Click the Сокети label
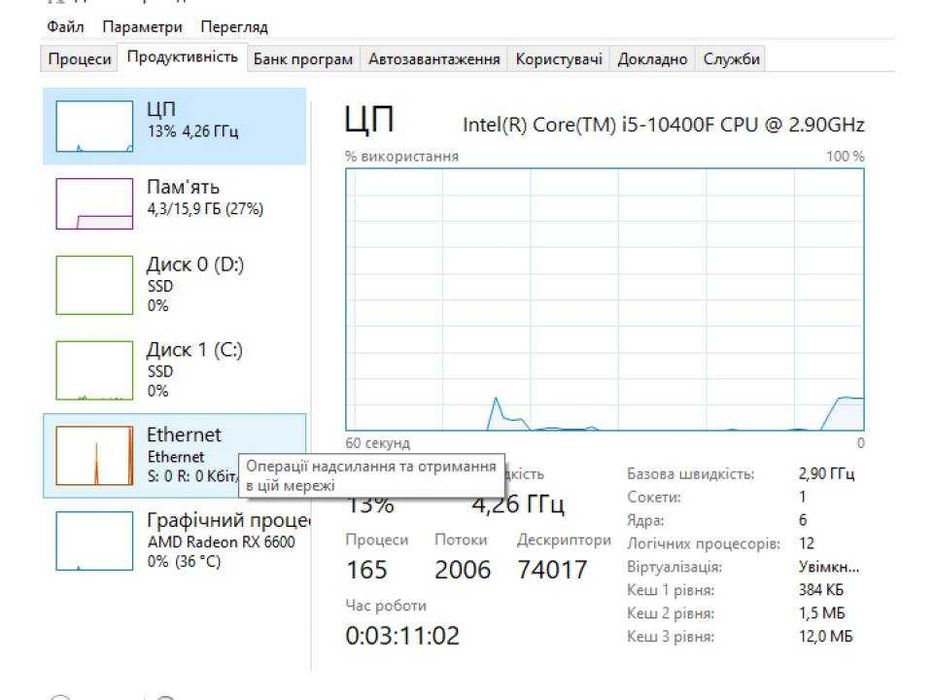This screenshot has height=700, width=933. (x=653, y=497)
